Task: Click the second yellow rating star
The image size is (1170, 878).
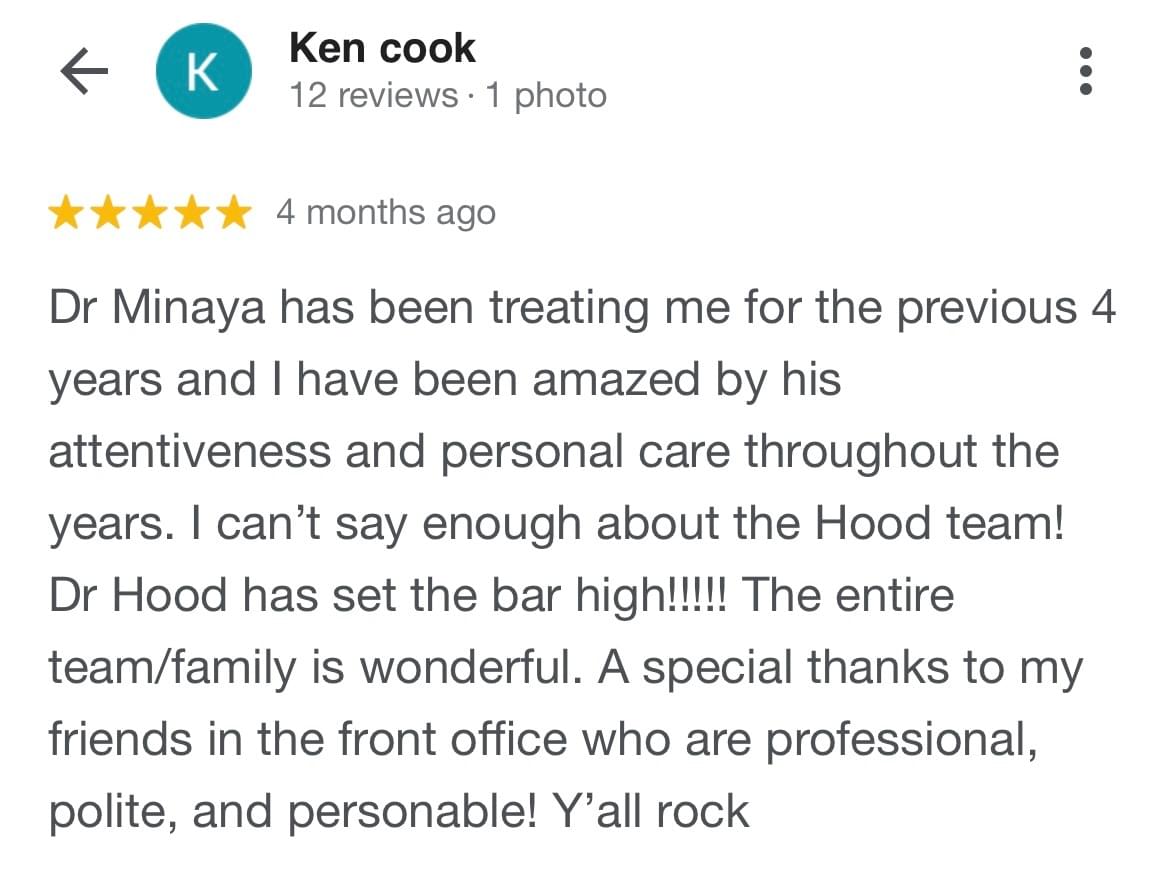Action: click(108, 213)
